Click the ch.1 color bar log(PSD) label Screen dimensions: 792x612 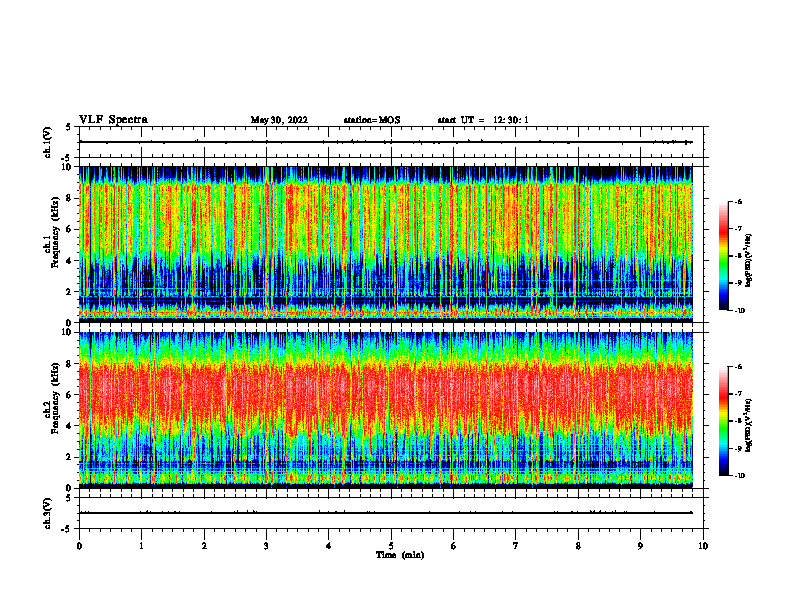[749, 260]
